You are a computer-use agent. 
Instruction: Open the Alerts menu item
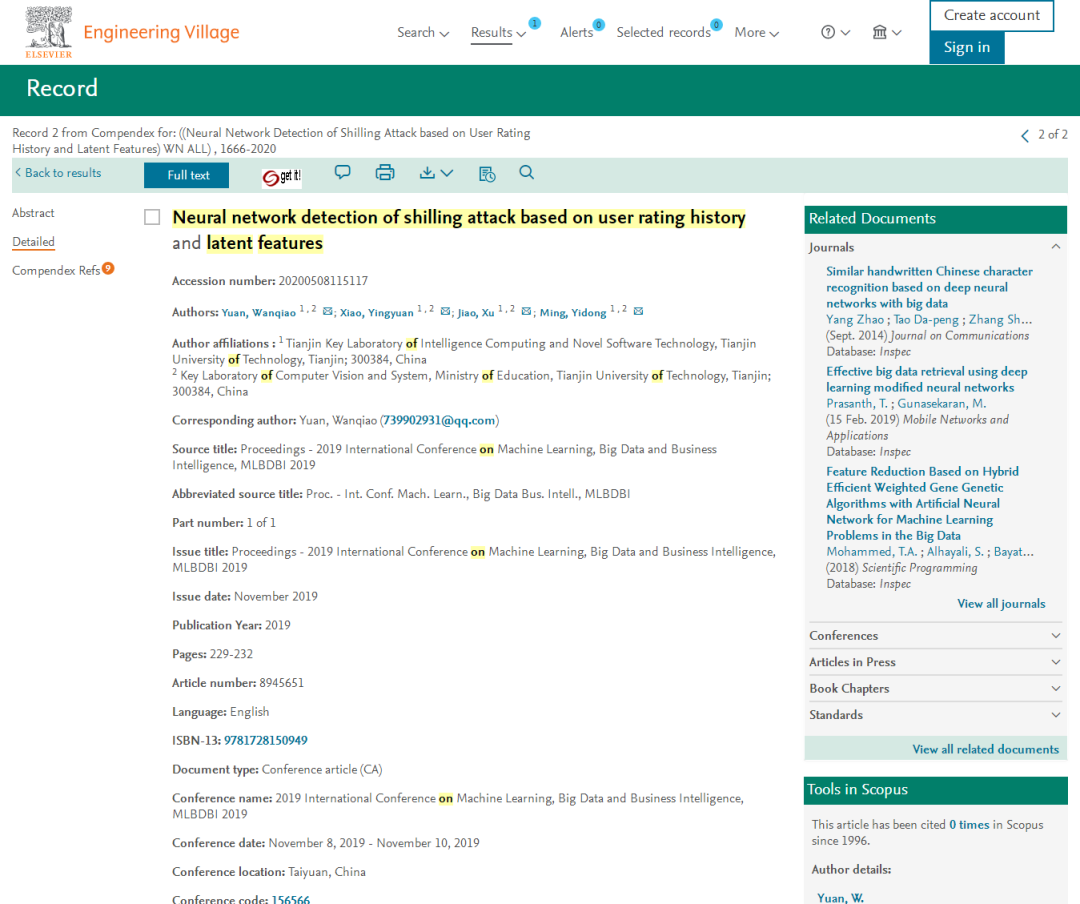pos(577,32)
